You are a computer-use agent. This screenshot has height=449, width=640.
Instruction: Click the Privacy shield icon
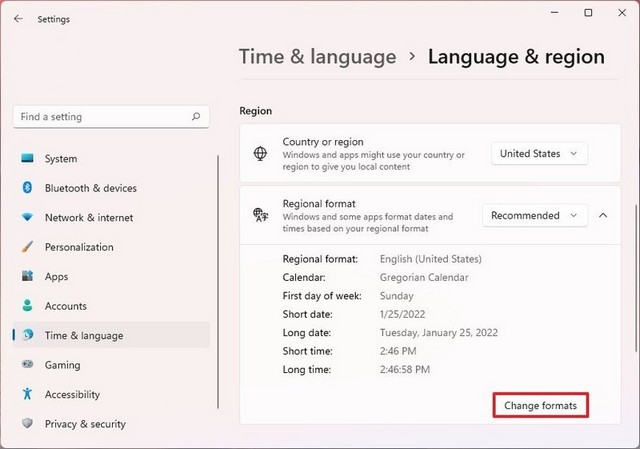(x=27, y=423)
